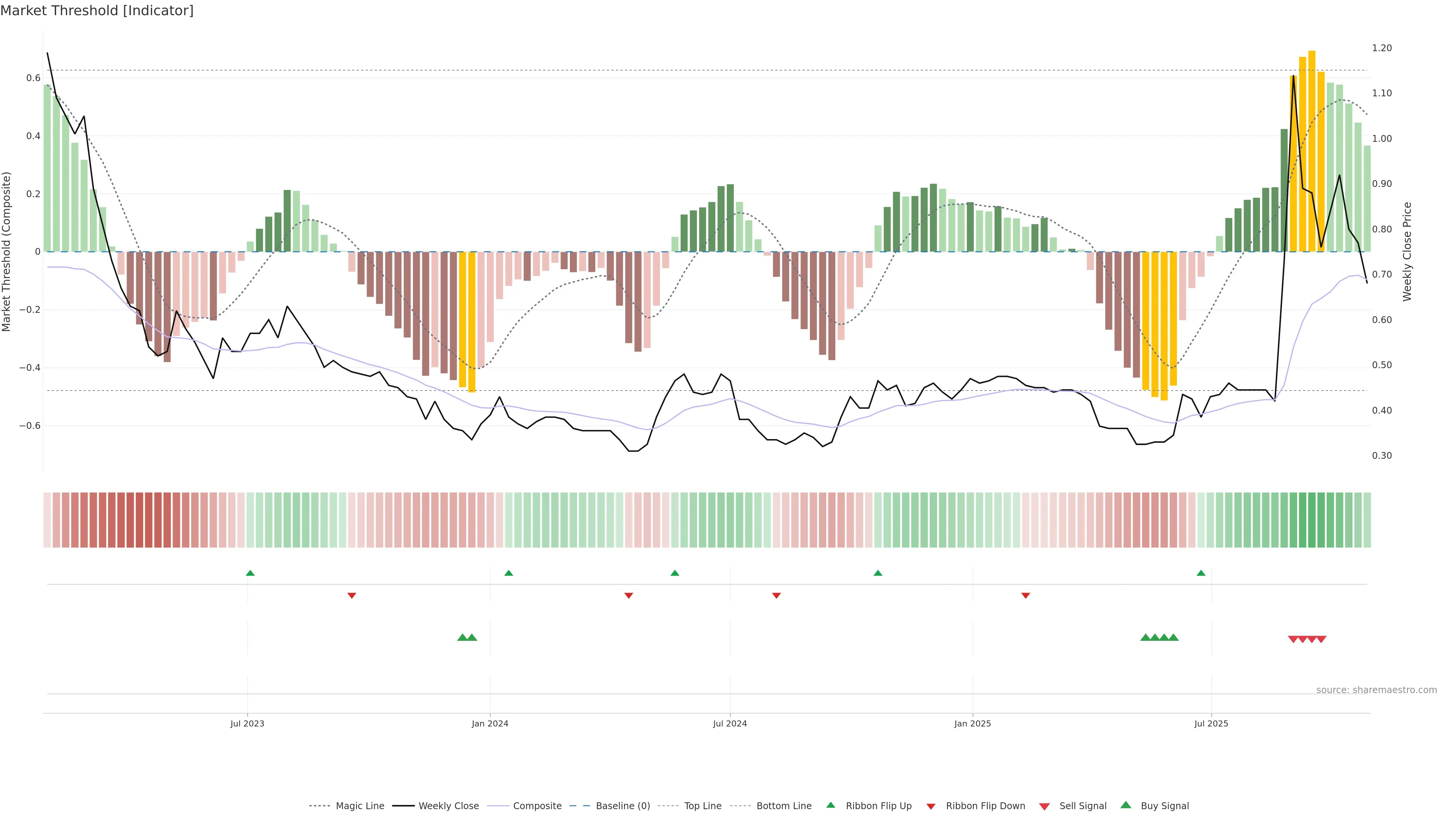
Task: Click Buy Signal legend triangle icon
Action: pos(1125,805)
